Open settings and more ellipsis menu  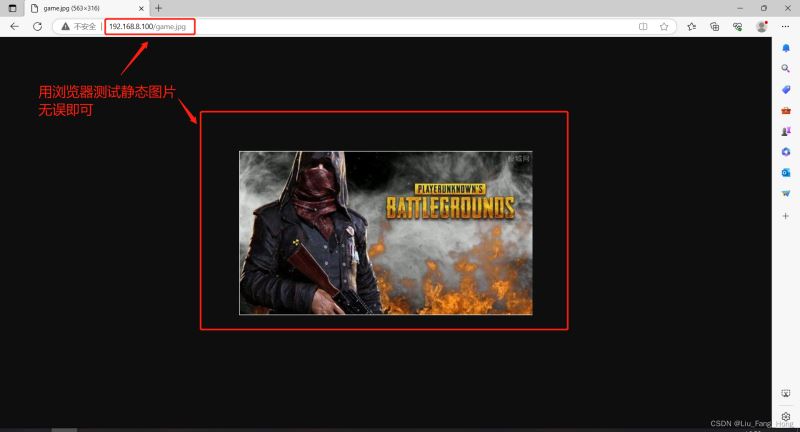tap(785, 27)
